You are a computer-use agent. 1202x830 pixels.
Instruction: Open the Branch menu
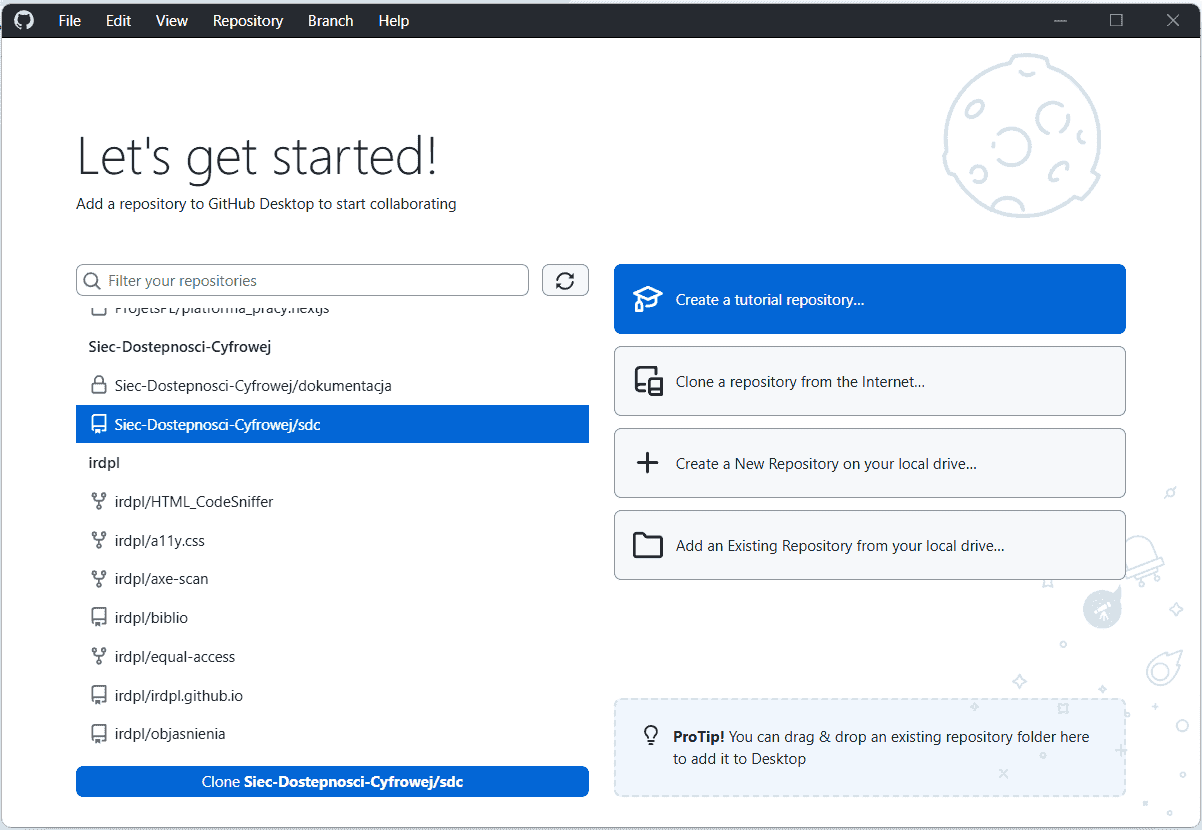330,21
